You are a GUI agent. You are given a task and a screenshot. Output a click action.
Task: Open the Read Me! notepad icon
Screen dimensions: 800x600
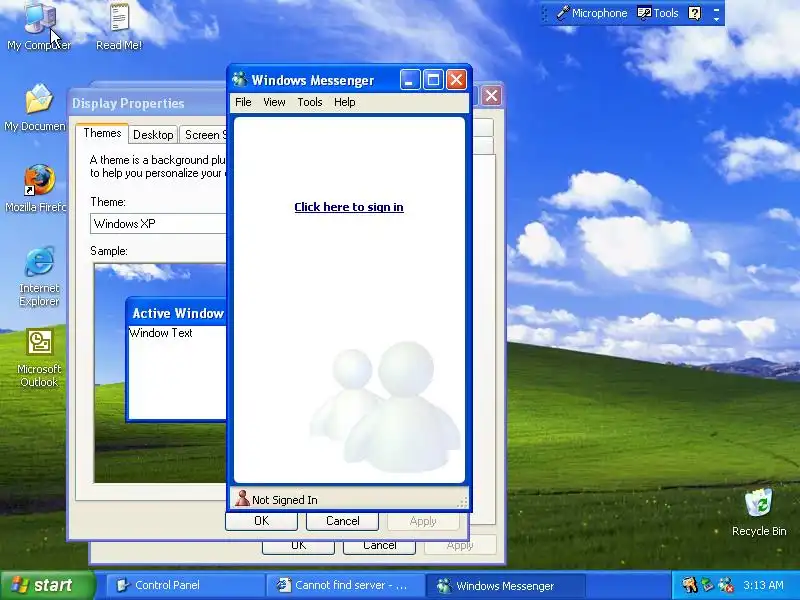119,26
